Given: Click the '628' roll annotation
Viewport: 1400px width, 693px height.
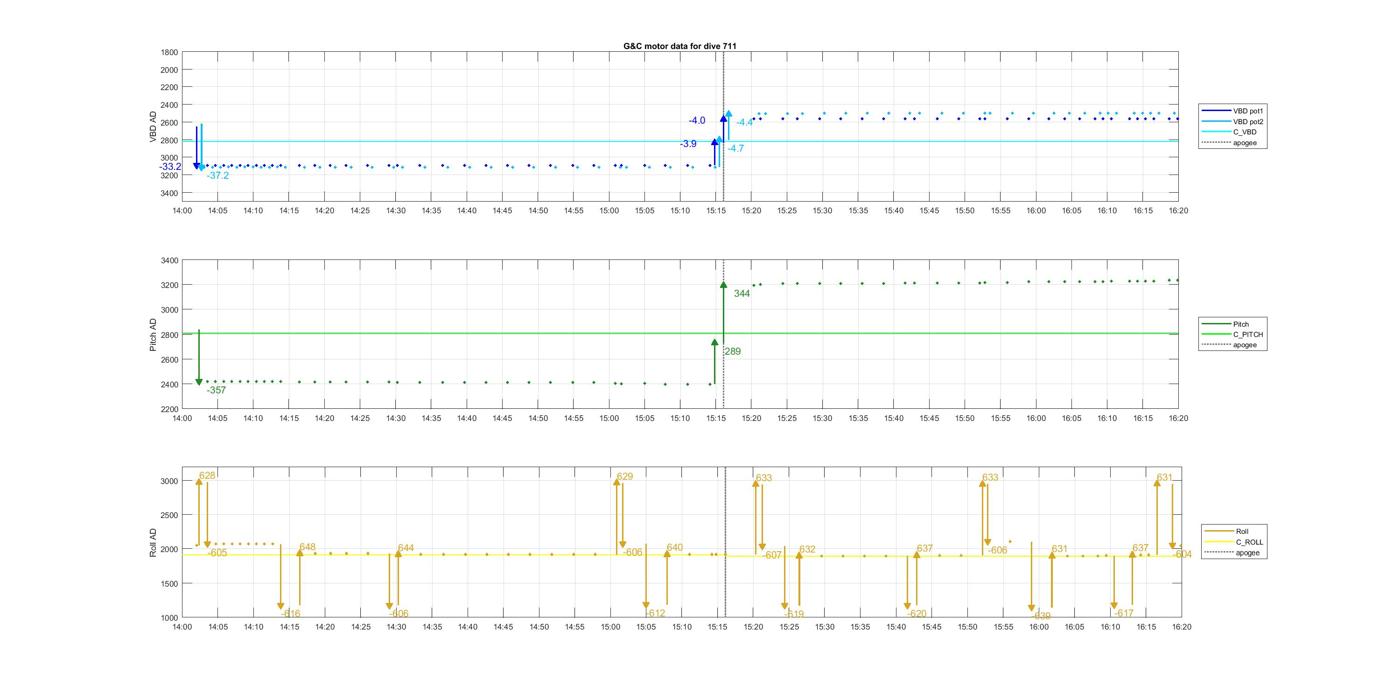Looking at the screenshot, I should pos(208,475).
